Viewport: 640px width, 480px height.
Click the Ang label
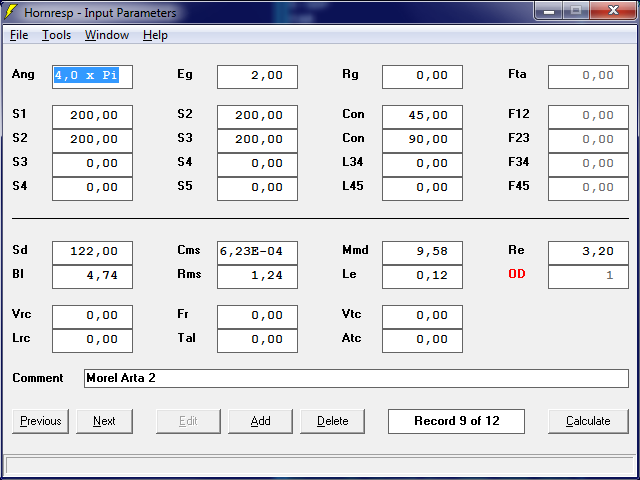point(23,74)
